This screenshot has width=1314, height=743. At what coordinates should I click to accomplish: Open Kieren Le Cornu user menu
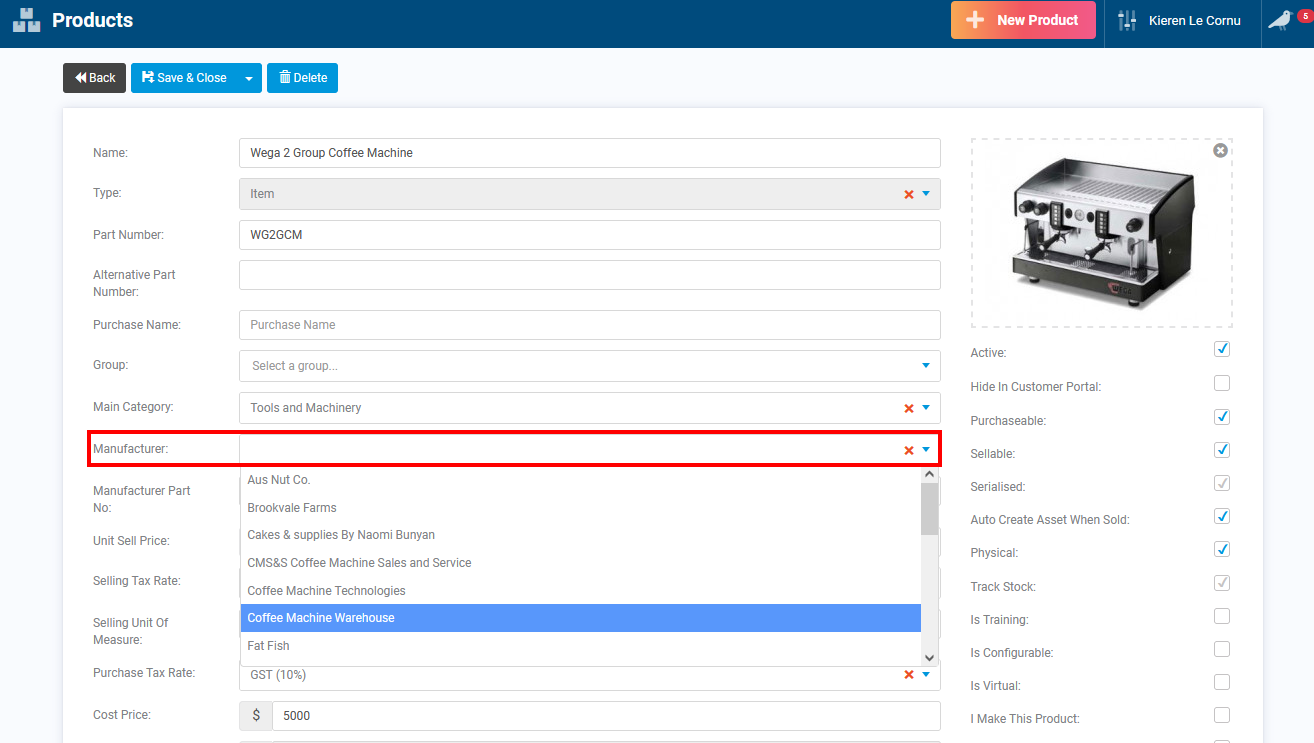(x=1194, y=20)
